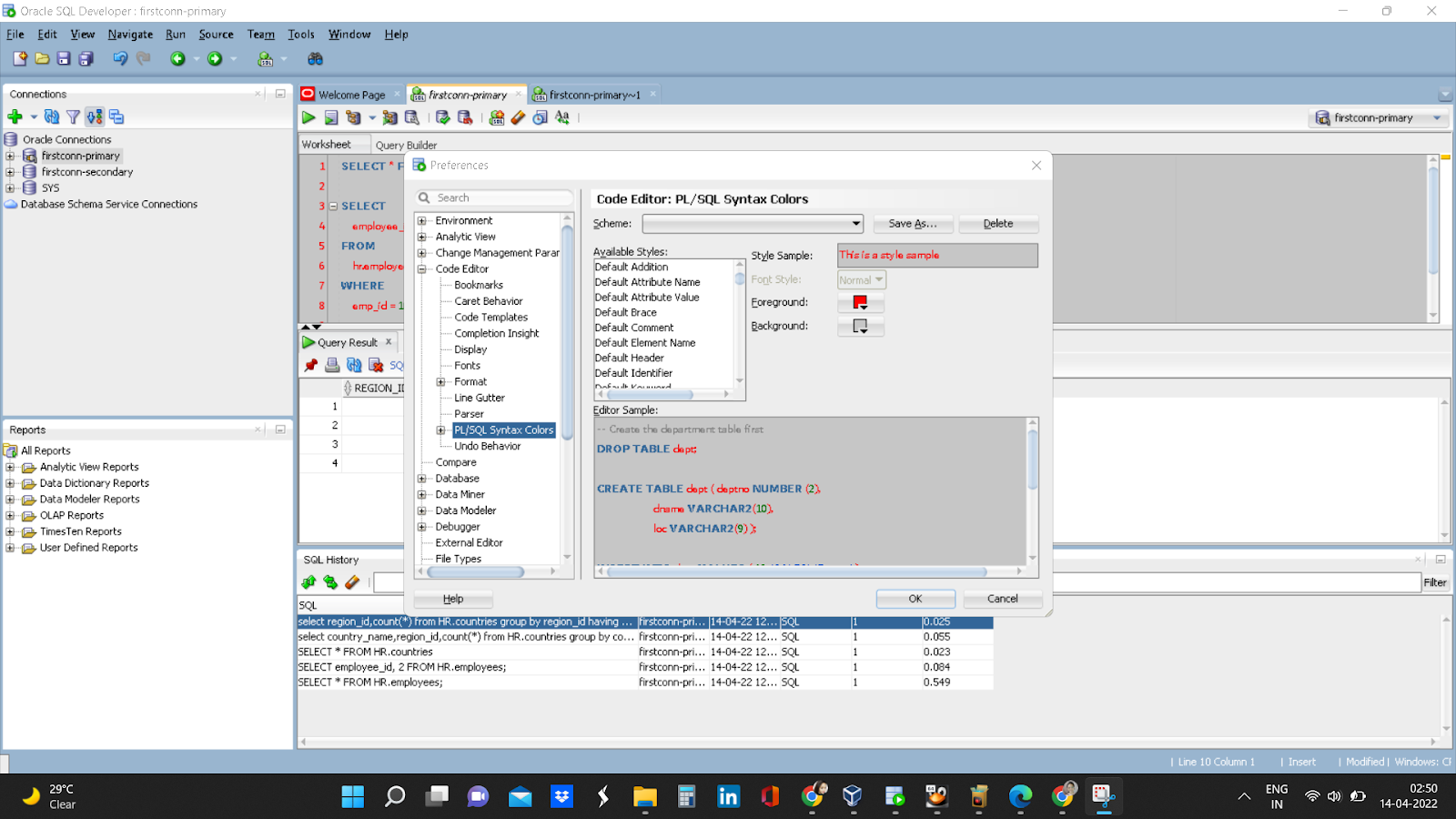Click the binoculars Find DB Object icon

click(x=315, y=59)
